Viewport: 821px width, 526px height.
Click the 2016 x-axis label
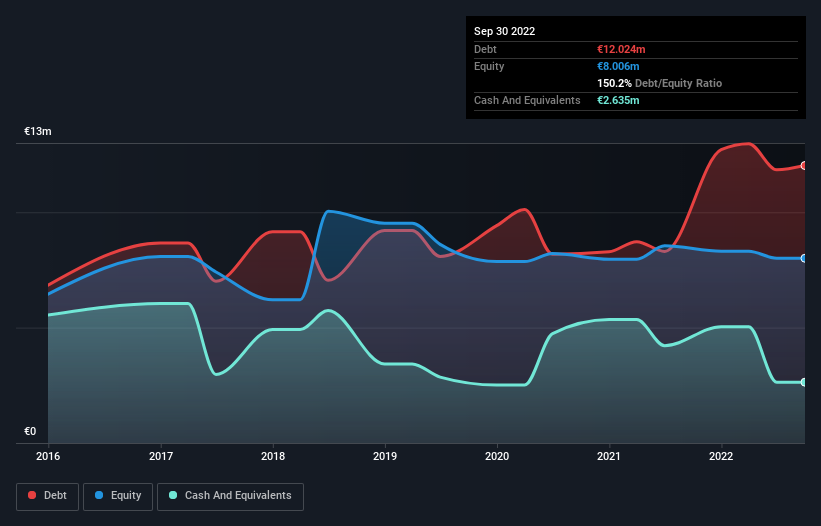pyautogui.click(x=48, y=456)
